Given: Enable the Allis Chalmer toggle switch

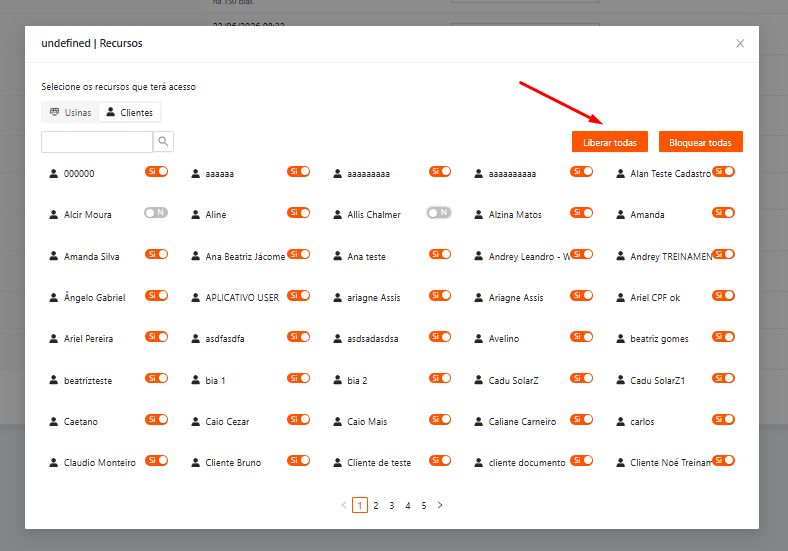Looking at the screenshot, I should [439, 213].
